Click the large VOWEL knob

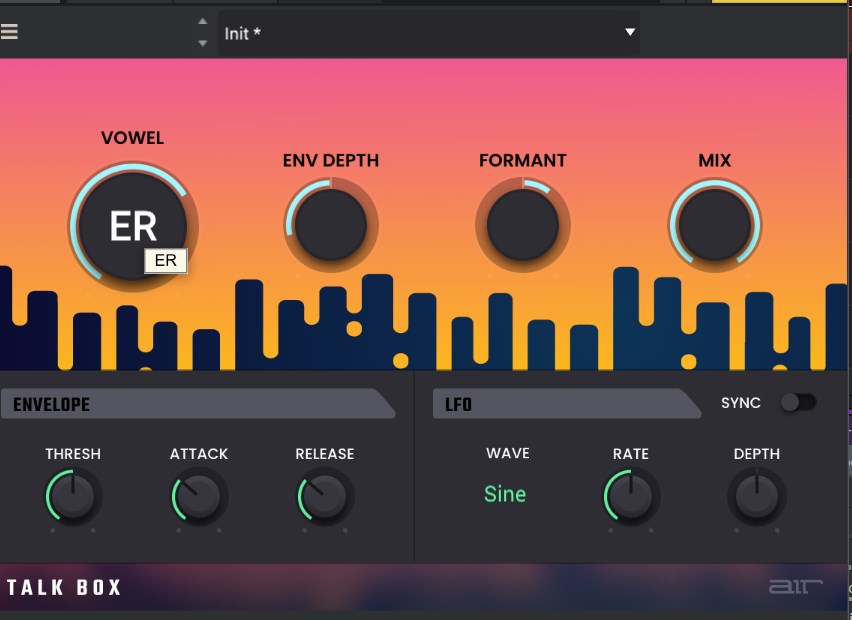(x=132, y=226)
